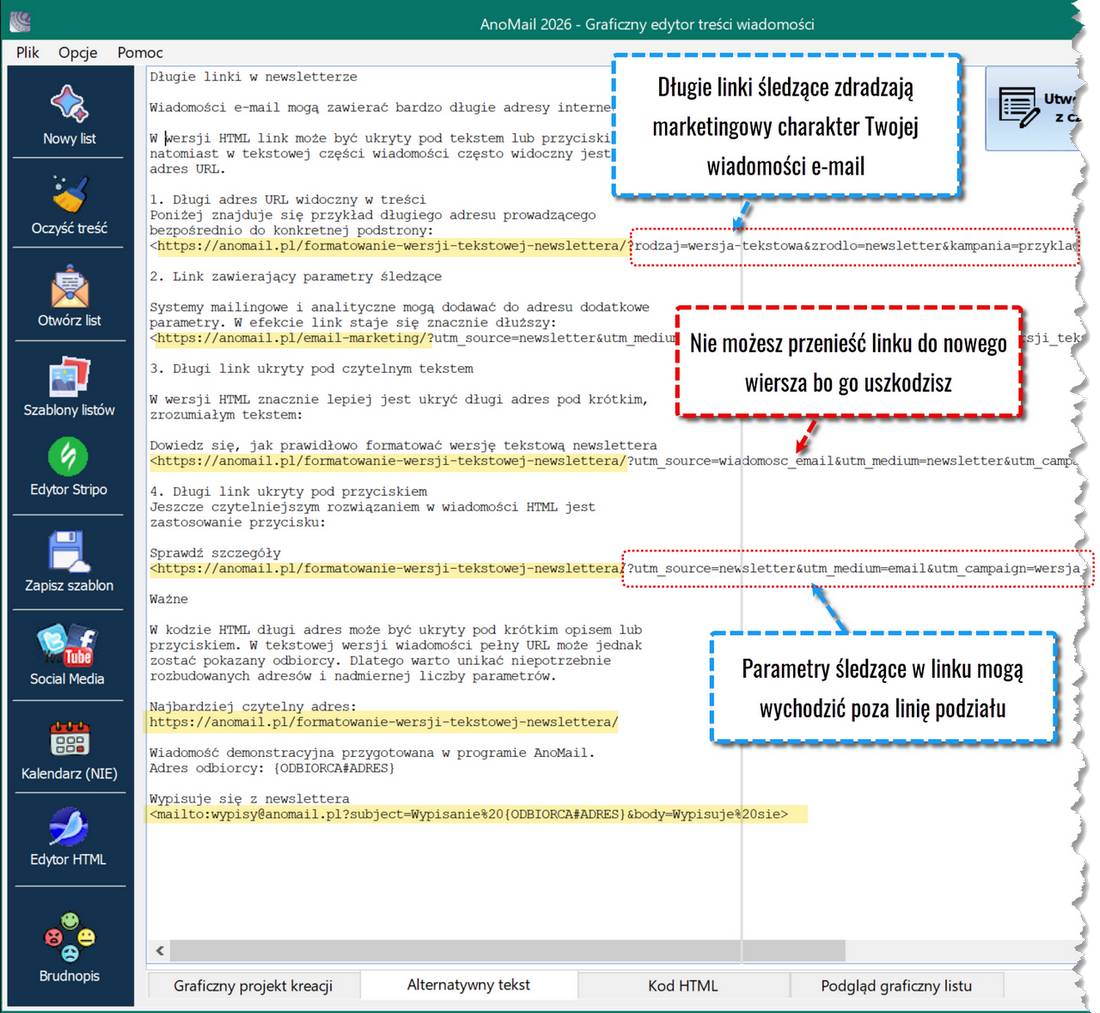1100x1013 pixels.
Task: Open a message via Otwórz list
Action: click(x=69, y=296)
